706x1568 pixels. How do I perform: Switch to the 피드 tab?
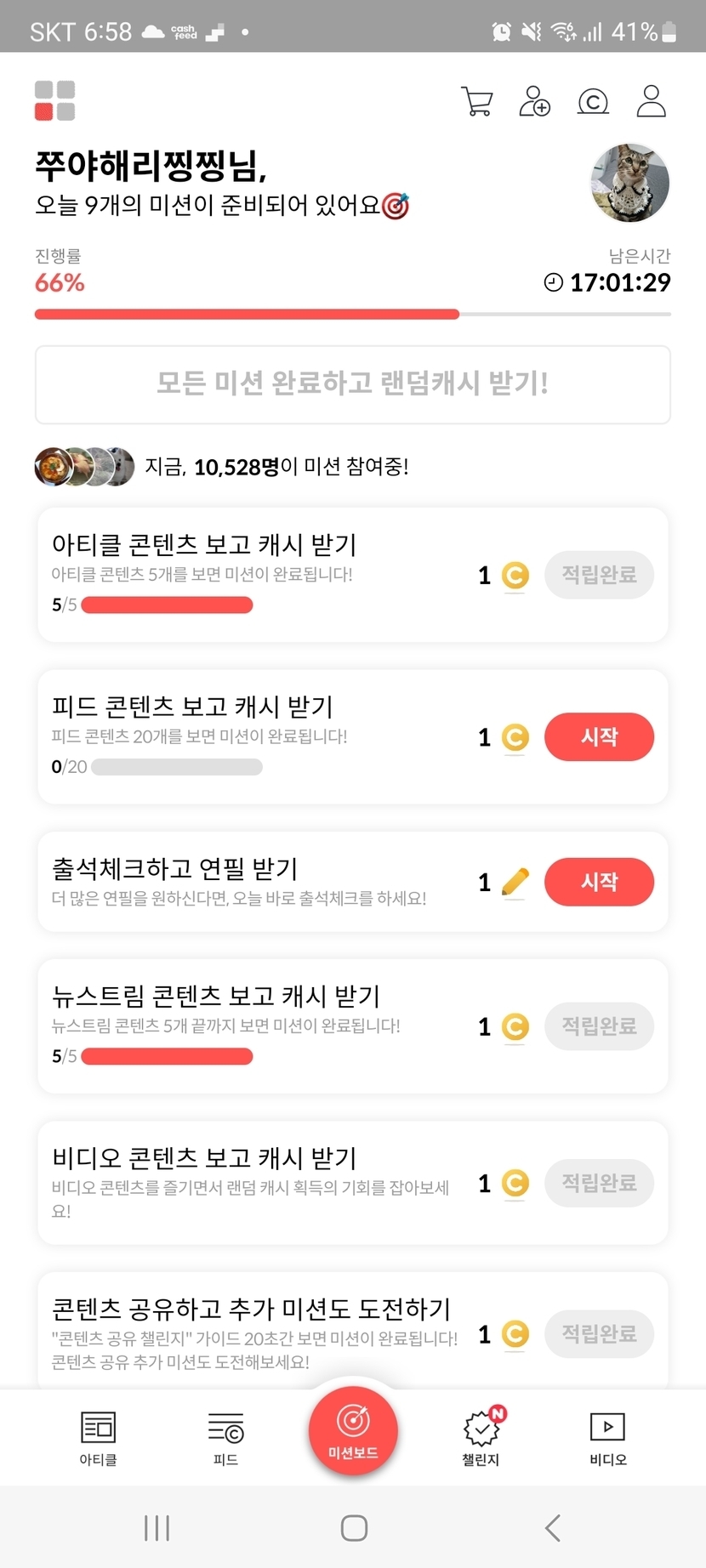pos(225,1439)
